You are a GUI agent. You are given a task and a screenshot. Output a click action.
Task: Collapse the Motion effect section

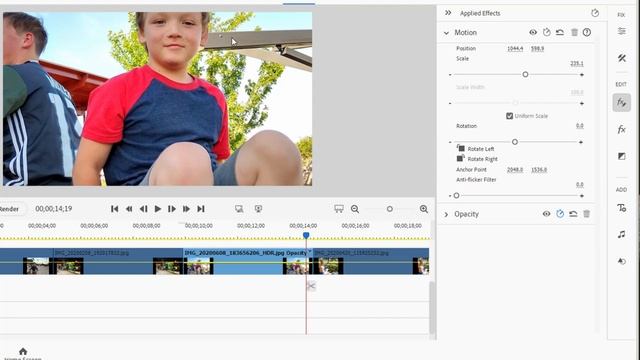pos(446,33)
